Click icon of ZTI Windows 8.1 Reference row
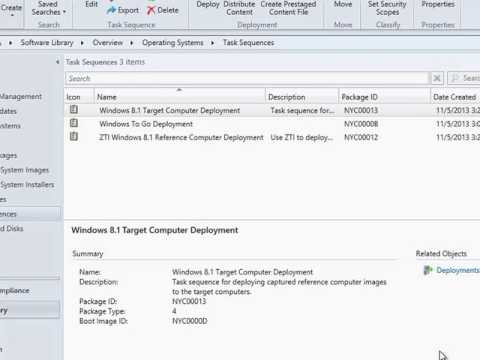 (x=74, y=136)
